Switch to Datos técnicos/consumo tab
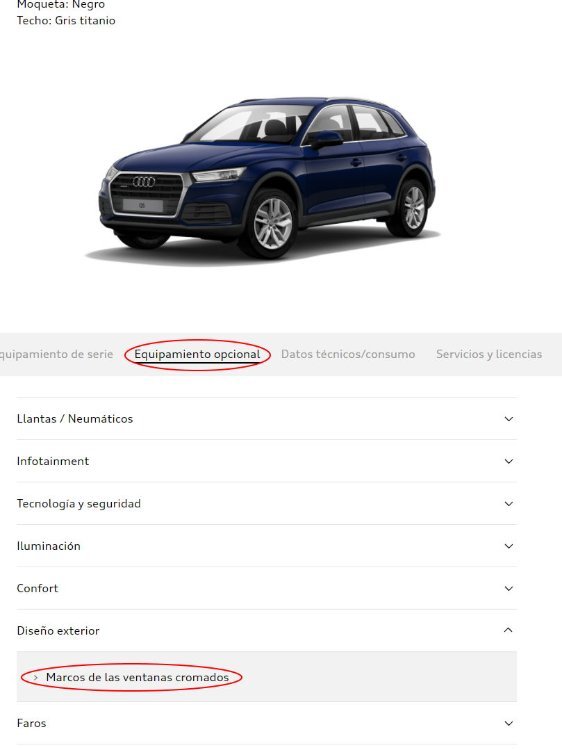 [x=348, y=354]
